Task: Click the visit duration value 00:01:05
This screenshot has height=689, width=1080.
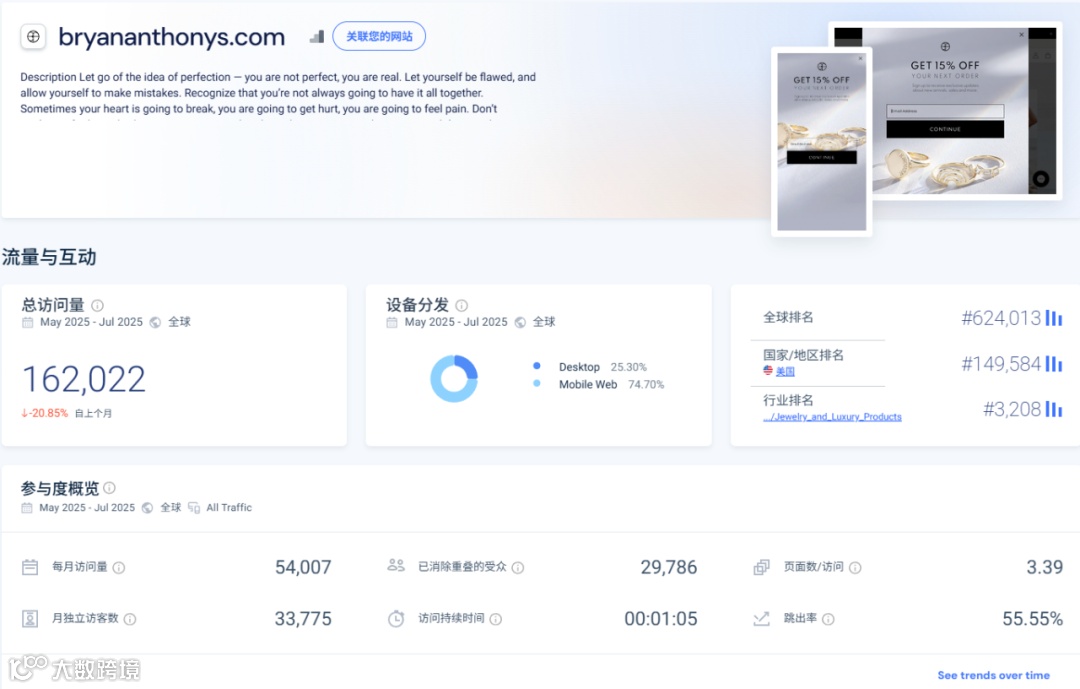Action: click(661, 619)
